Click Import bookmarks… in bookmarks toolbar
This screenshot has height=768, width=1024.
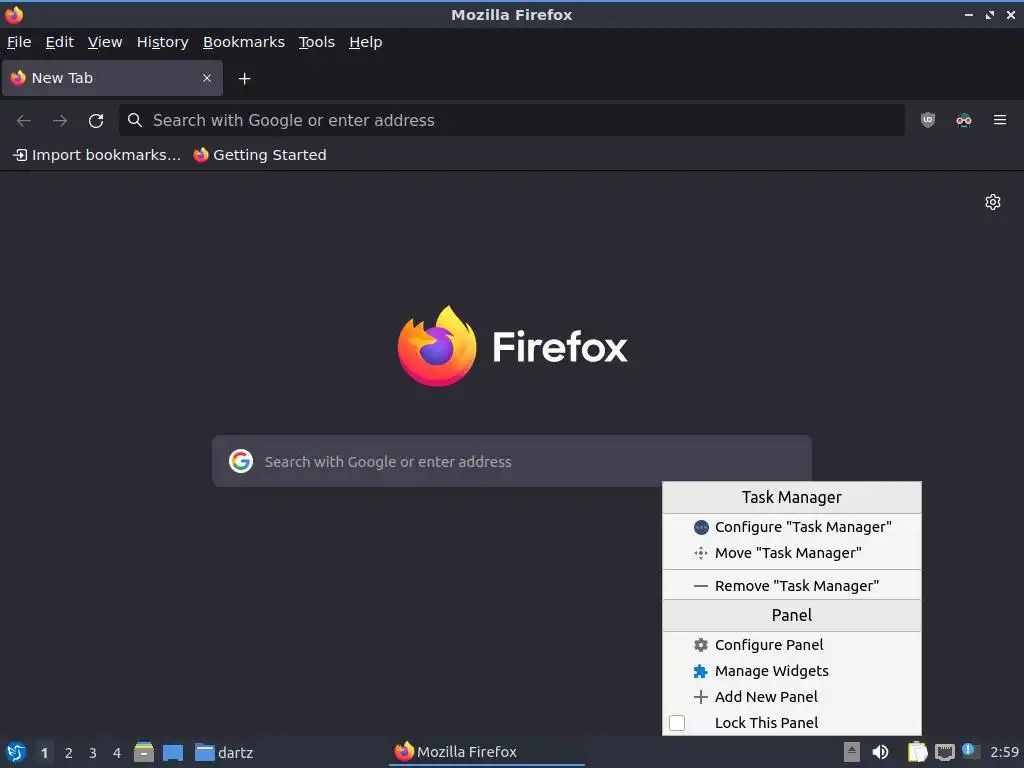click(x=97, y=155)
